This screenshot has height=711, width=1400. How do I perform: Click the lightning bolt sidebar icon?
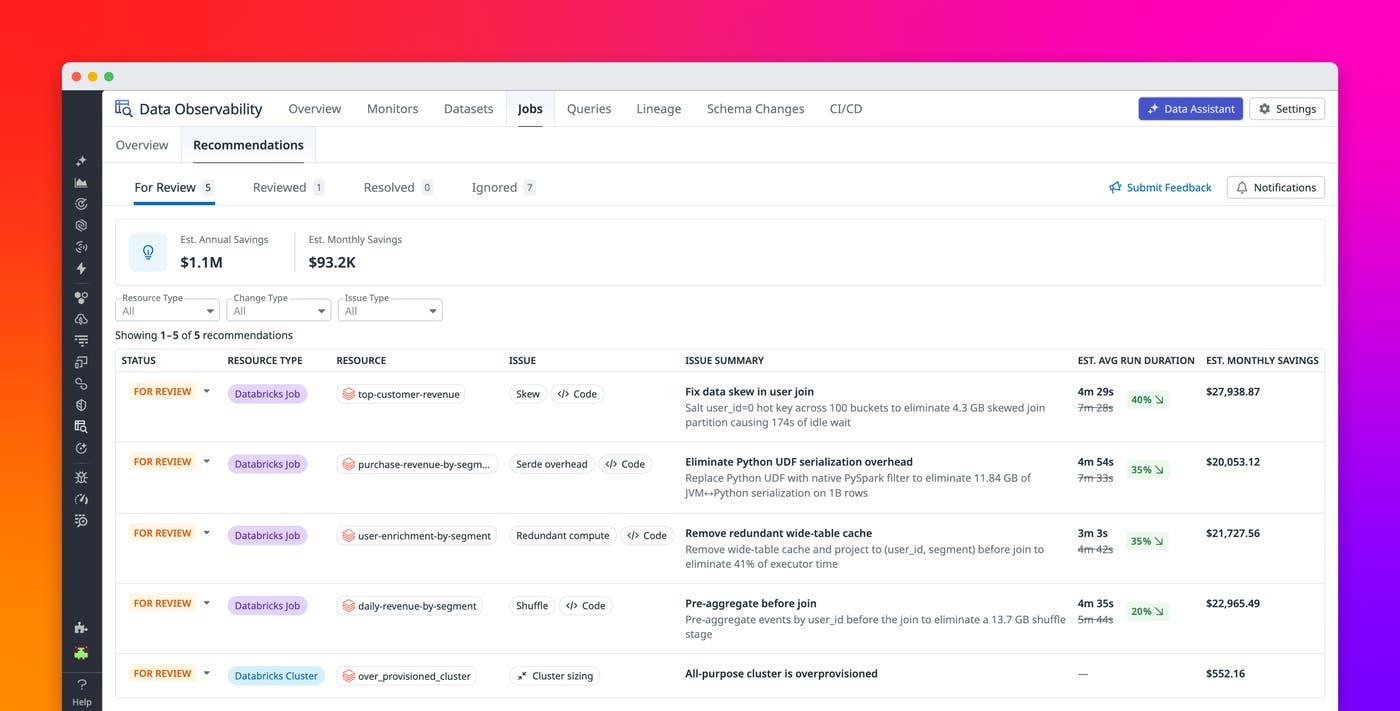pos(81,269)
